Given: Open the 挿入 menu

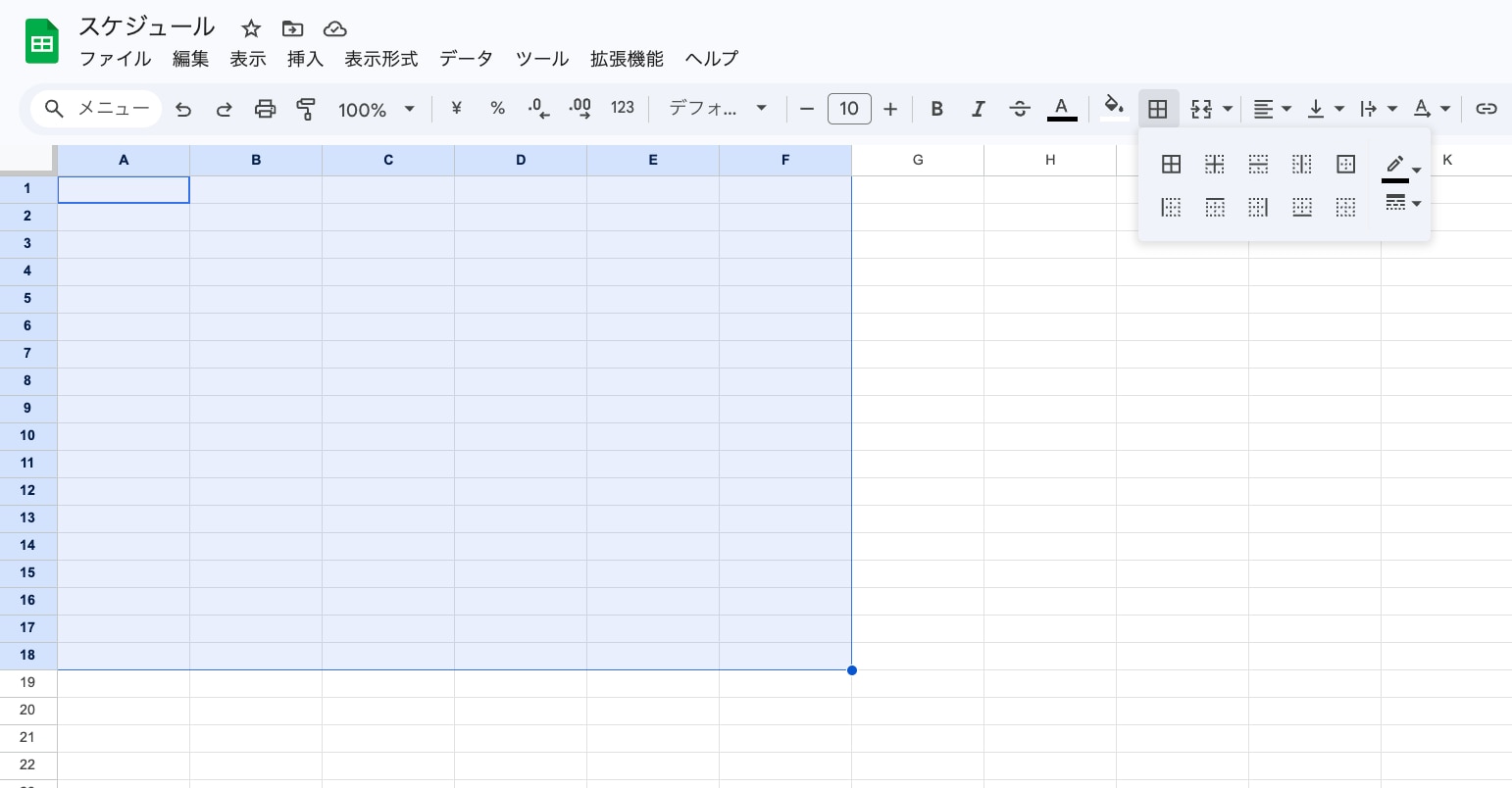Looking at the screenshot, I should point(305,59).
